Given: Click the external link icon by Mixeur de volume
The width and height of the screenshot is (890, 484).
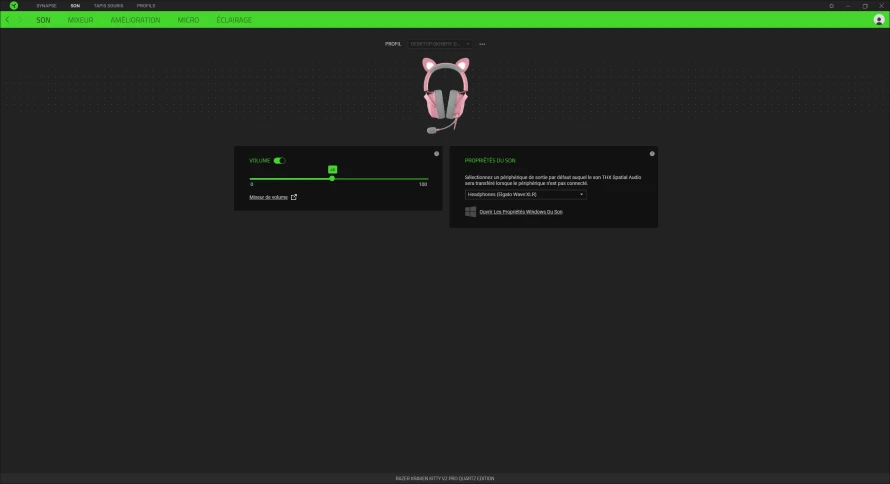Looking at the screenshot, I should (x=294, y=197).
